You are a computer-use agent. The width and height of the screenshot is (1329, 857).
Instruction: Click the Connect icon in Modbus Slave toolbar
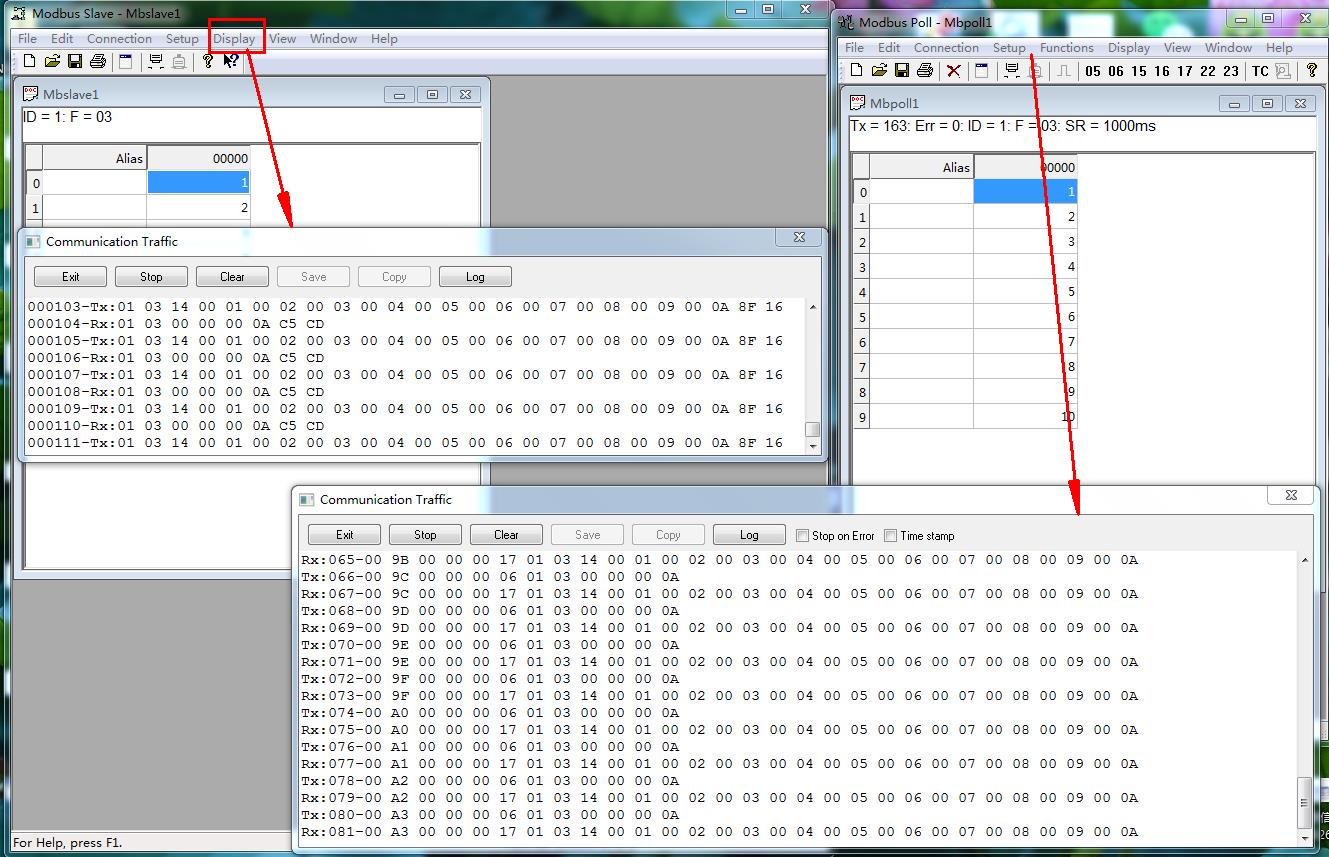tap(156, 62)
